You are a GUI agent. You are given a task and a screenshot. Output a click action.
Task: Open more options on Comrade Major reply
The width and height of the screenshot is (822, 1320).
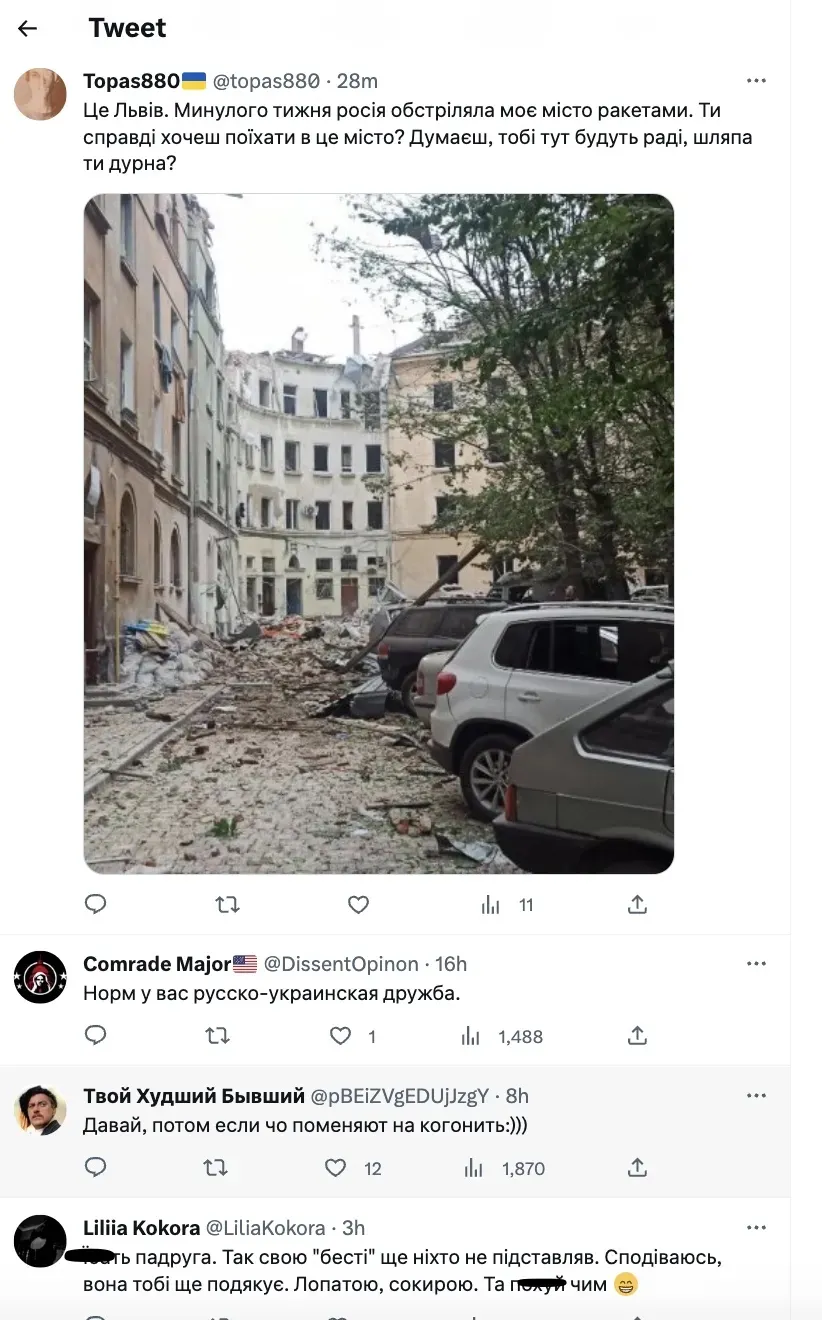pos(757,964)
